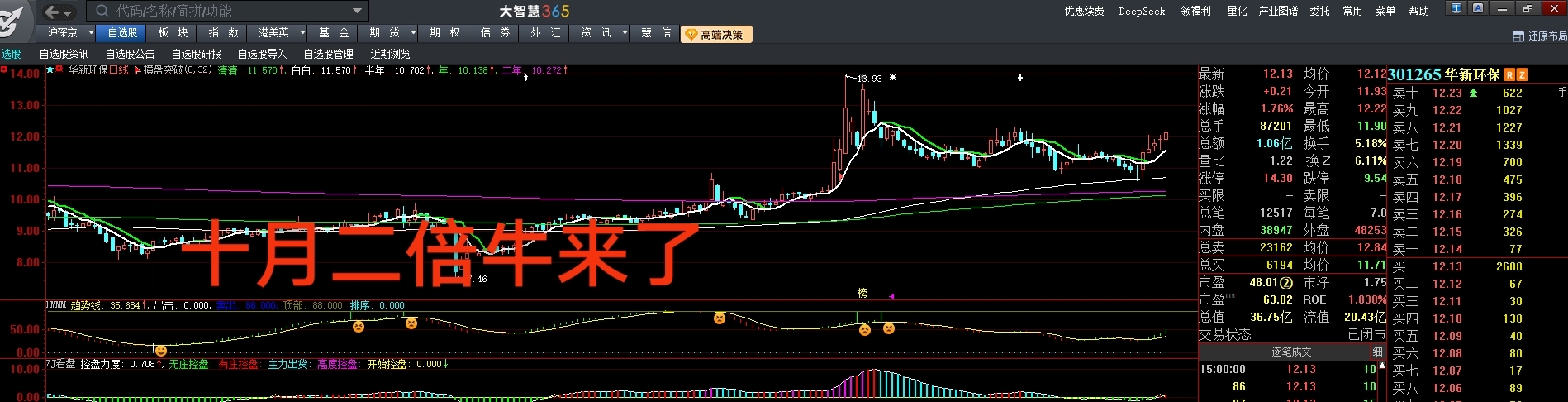Click the smiley marker at trend-line low

coord(160,351)
